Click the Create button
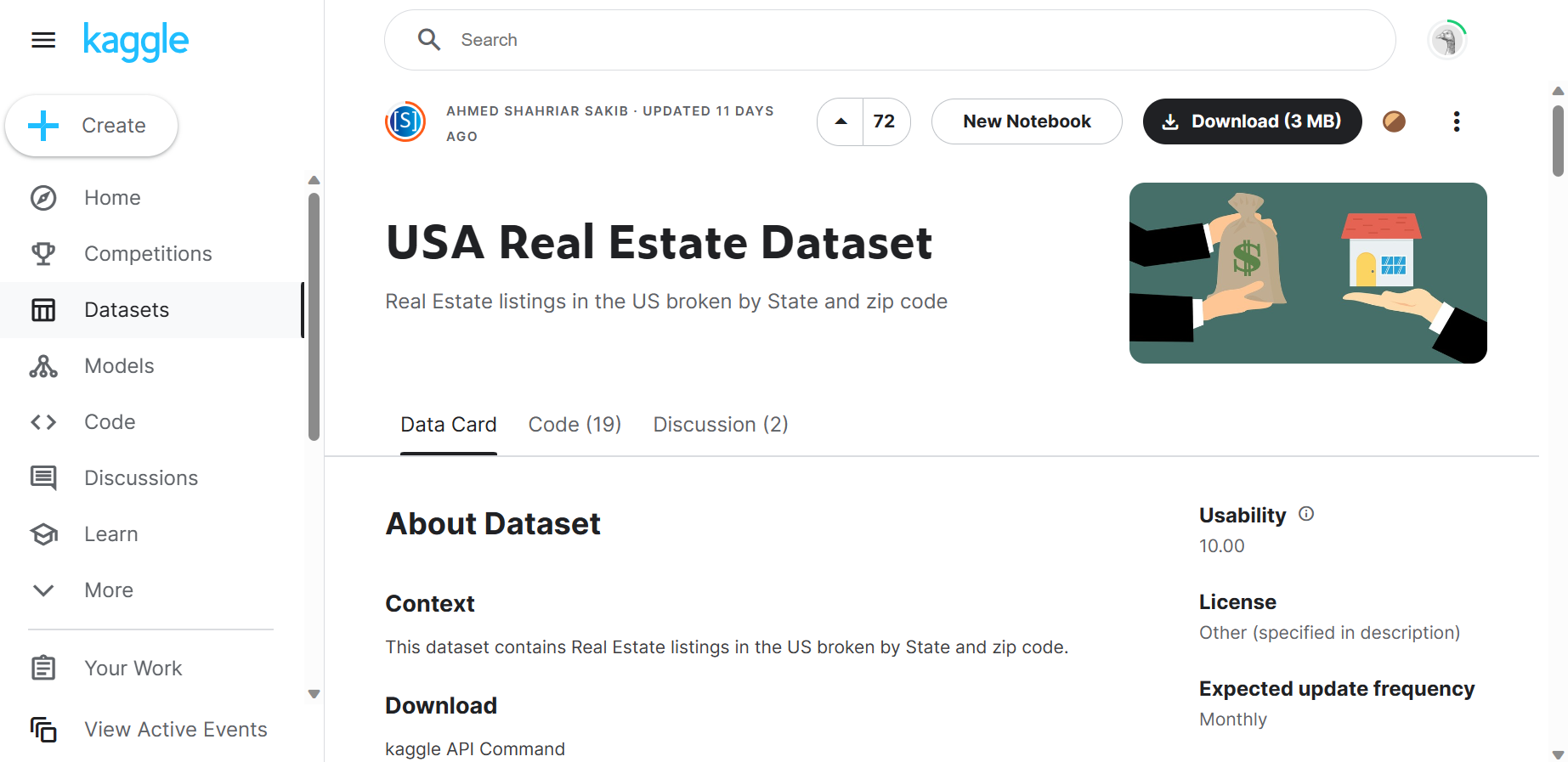 tap(92, 126)
